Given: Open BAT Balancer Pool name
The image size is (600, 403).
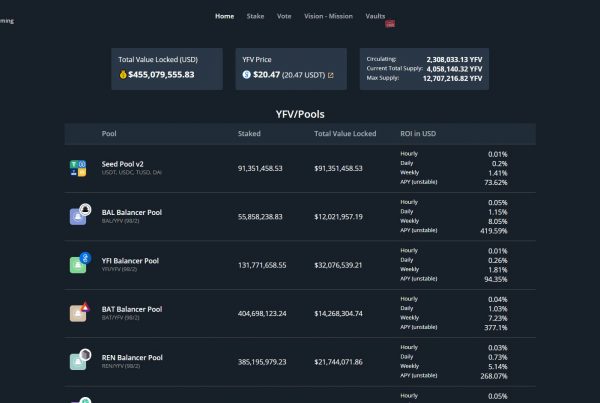Looking at the screenshot, I should (x=132, y=309).
